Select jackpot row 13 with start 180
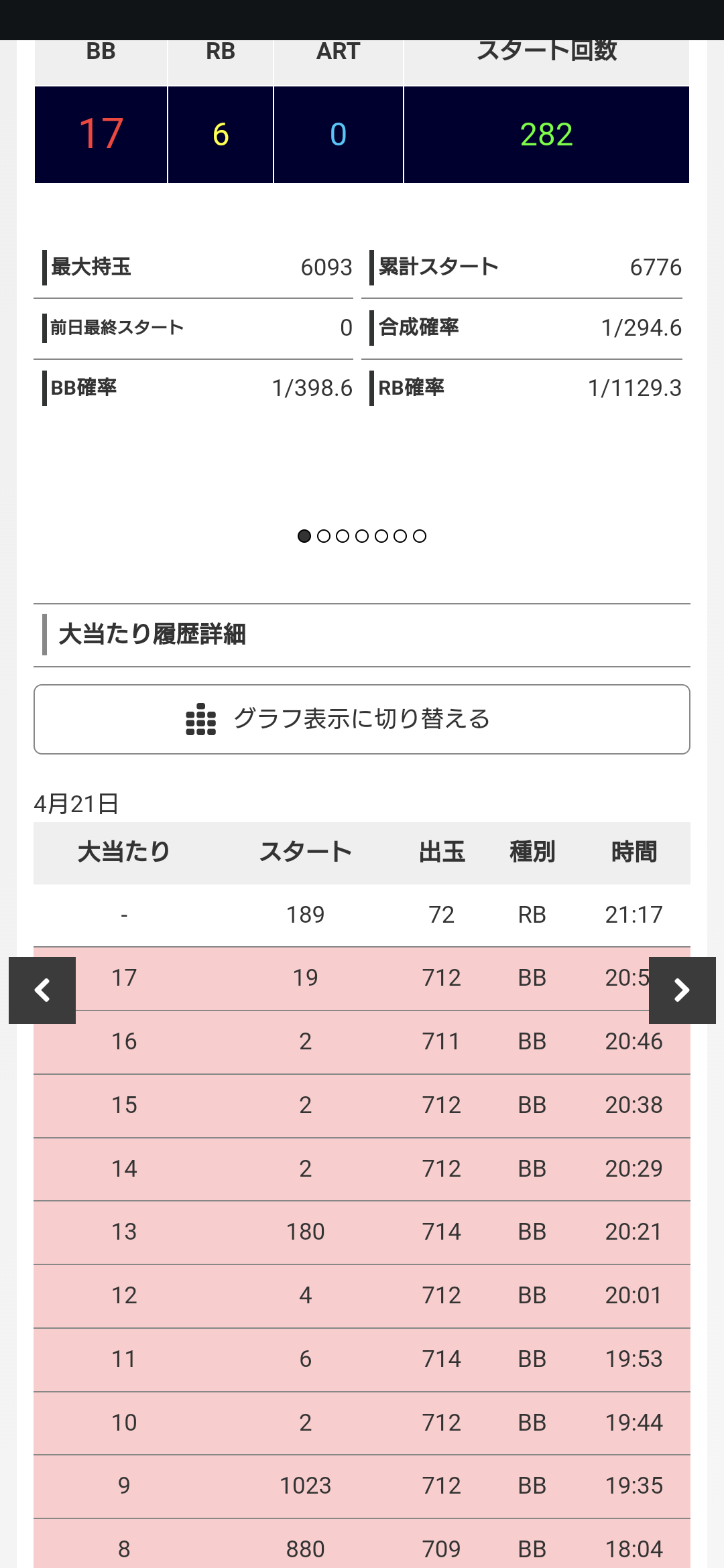This screenshot has height=1568, width=724. (x=362, y=1232)
